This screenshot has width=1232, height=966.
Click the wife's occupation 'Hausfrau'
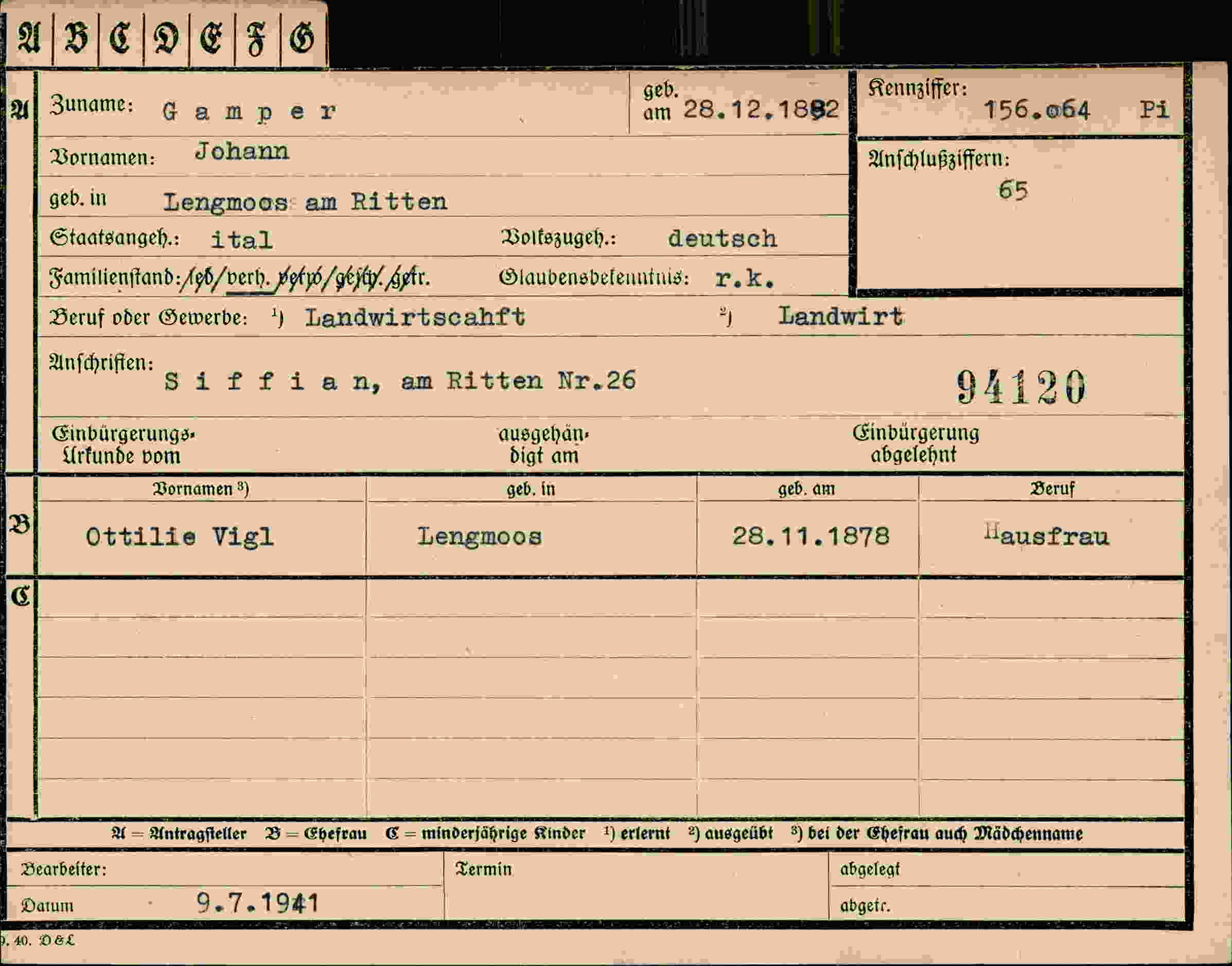1047,535
